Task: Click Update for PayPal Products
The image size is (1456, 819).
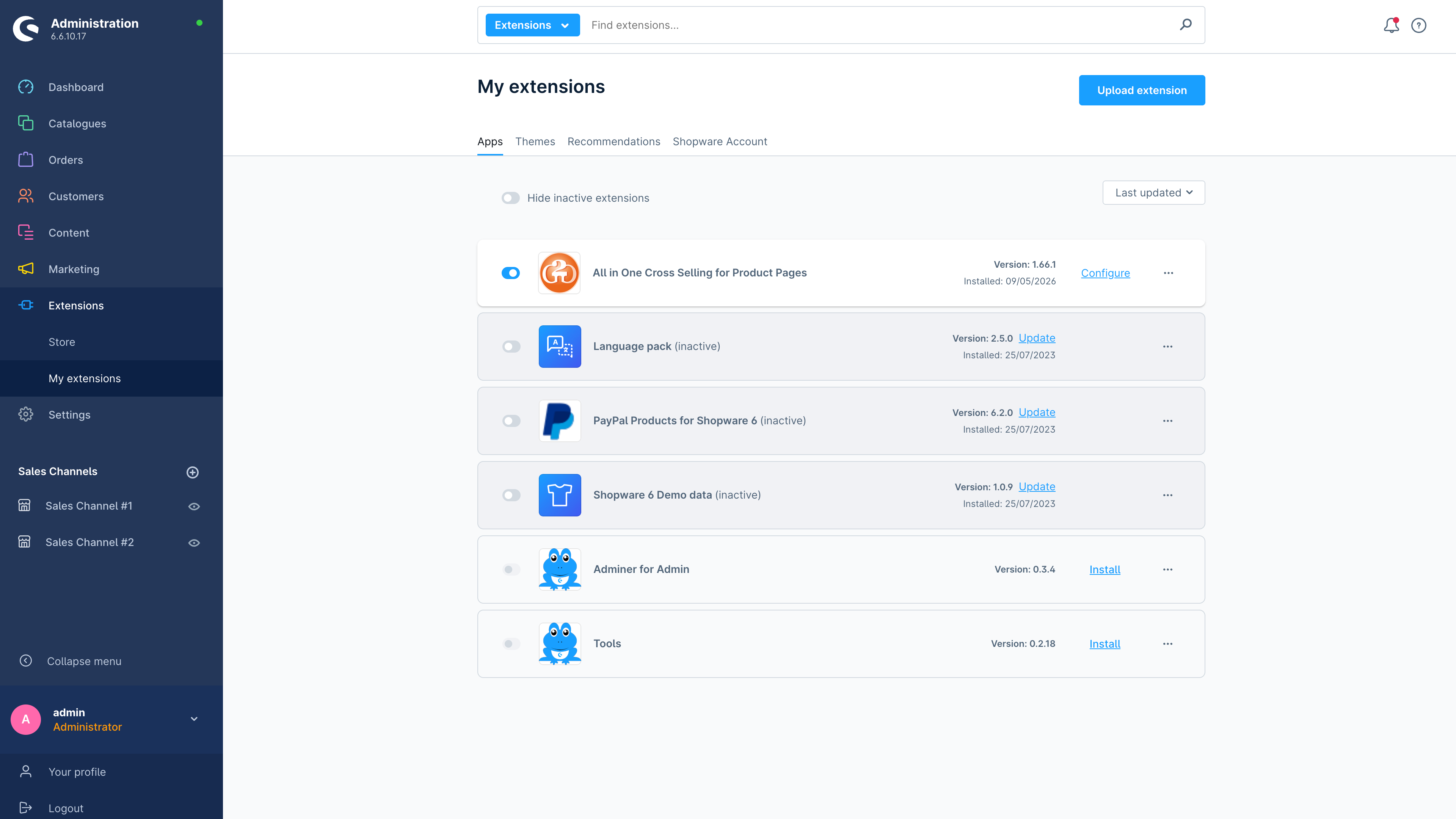Action: tap(1037, 413)
